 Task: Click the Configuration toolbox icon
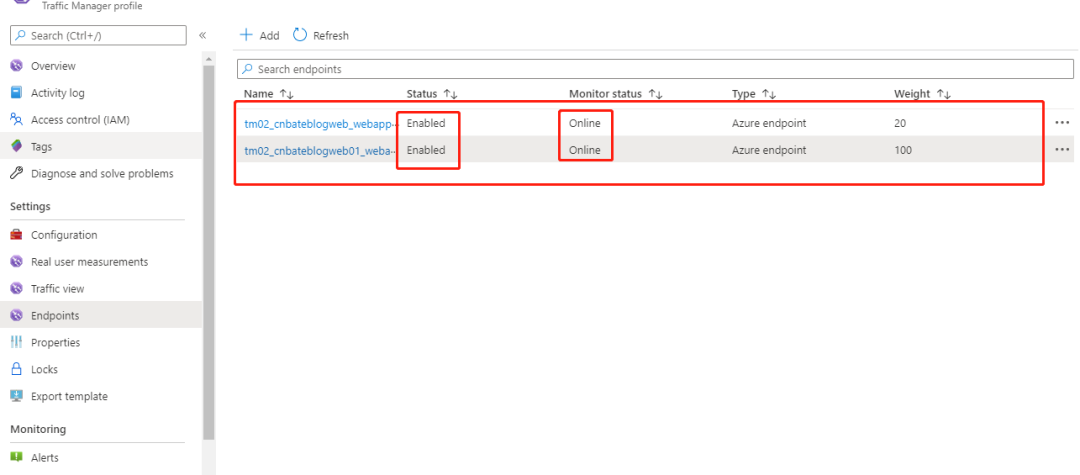click(x=17, y=235)
